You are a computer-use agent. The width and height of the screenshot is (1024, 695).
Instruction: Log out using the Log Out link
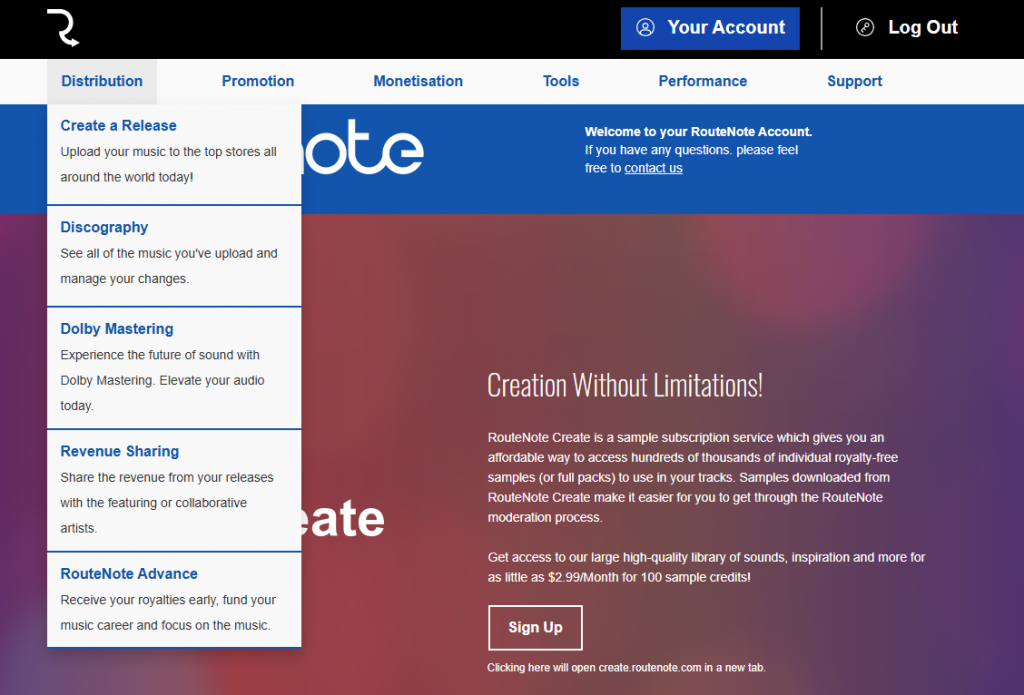click(922, 28)
